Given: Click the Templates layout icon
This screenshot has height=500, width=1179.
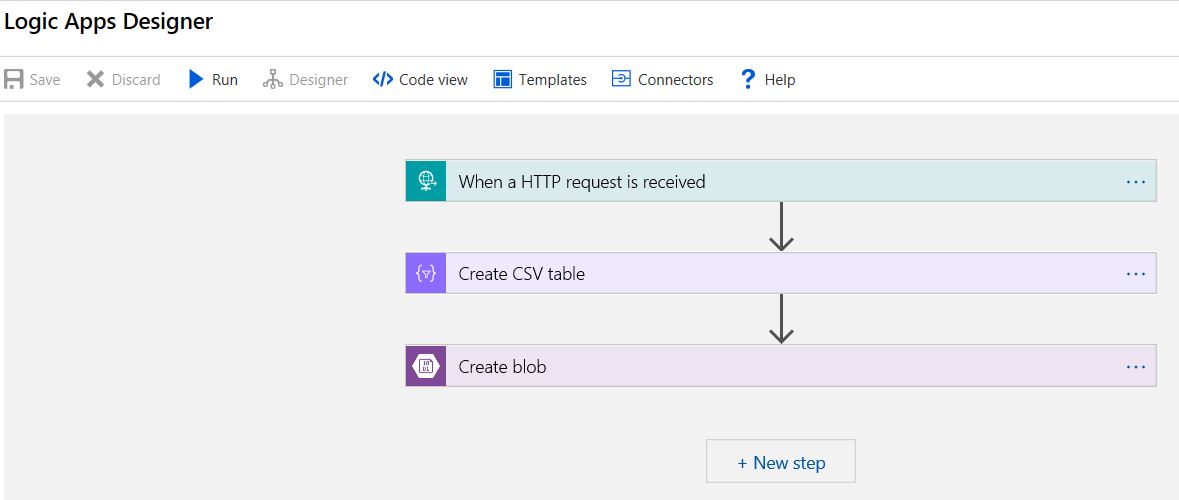Looking at the screenshot, I should click(x=503, y=80).
